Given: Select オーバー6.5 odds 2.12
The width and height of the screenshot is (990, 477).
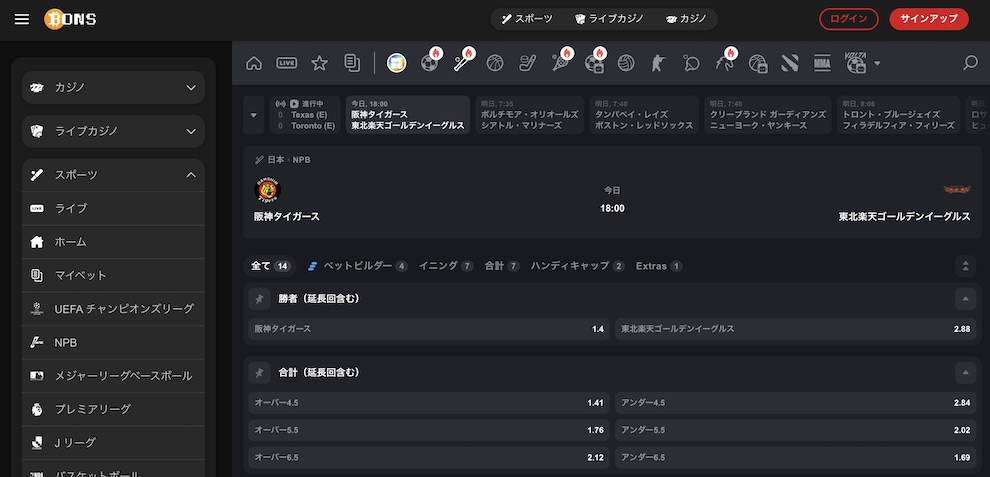Looking at the screenshot, I should point(429,457).
